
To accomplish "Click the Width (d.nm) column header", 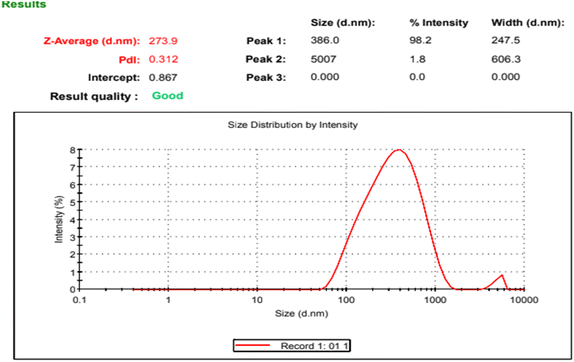I will [x=528, y=23].
